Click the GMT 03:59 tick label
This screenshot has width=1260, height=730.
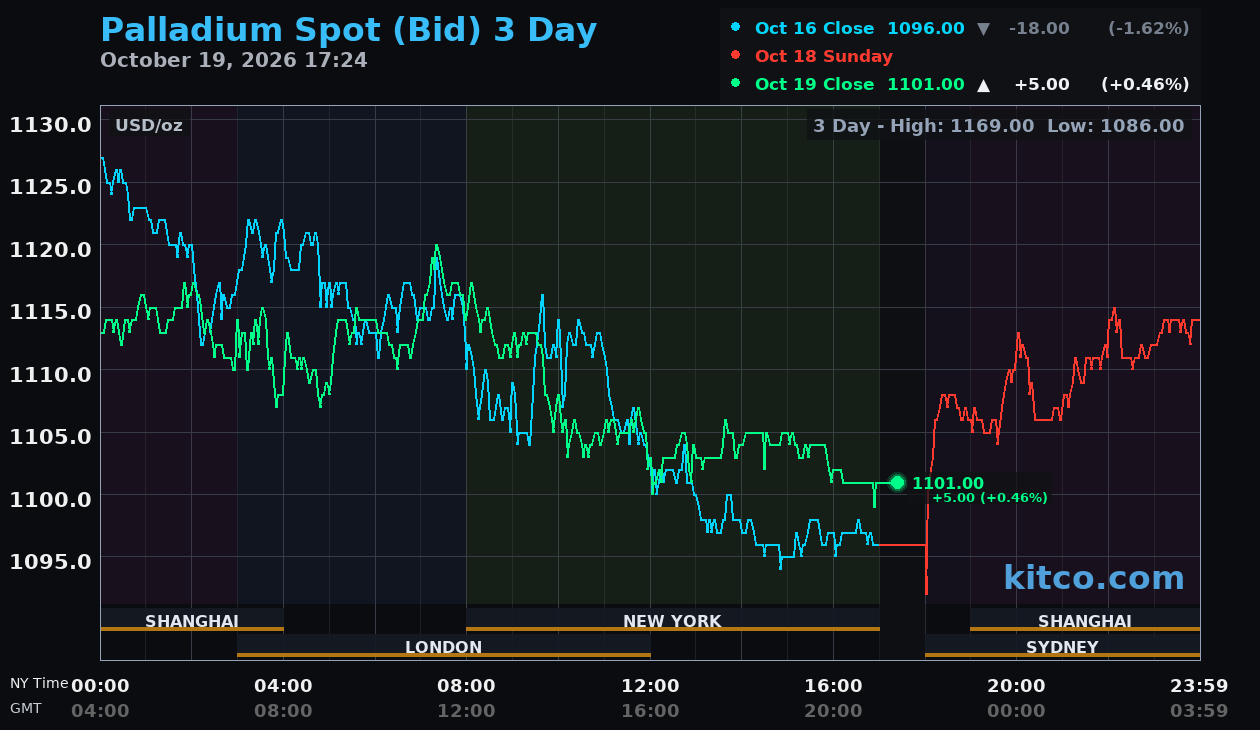1199,711
